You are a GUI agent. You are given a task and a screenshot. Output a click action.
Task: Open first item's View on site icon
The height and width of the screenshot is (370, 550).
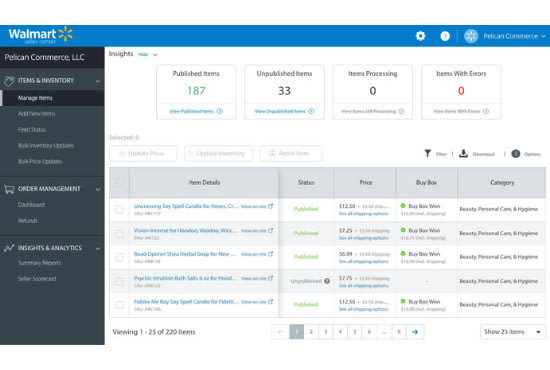270,206
